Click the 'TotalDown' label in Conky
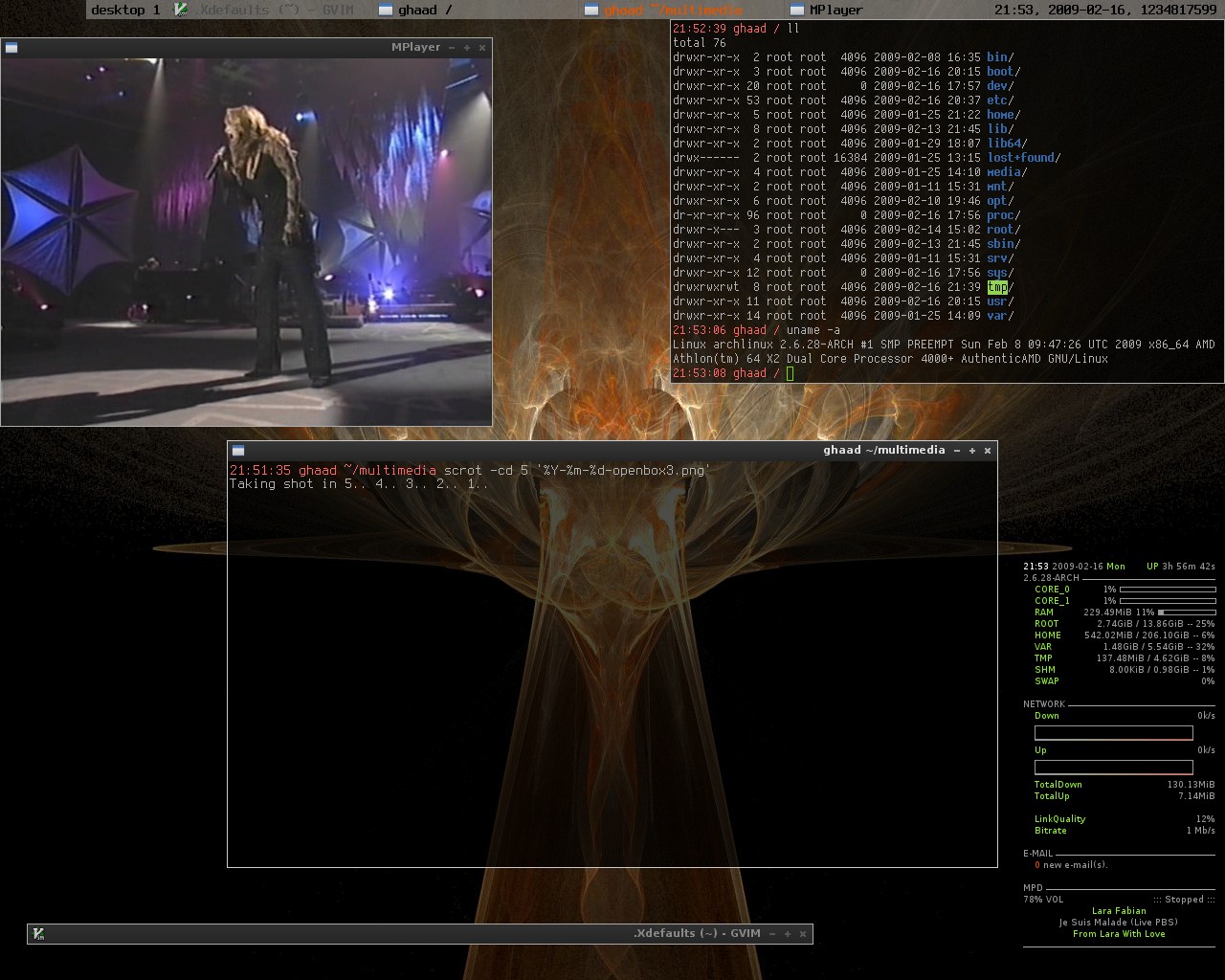Screen dimensions: 1225x980 [x=1058, y=785]
